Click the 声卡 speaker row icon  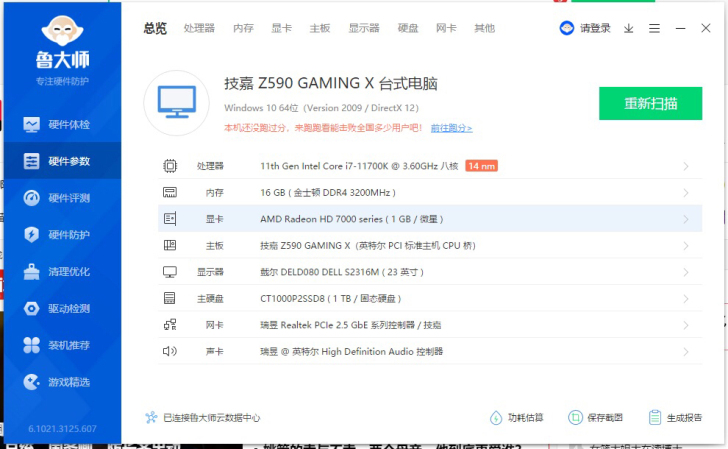pyautogui.click(x=170, y=351)
